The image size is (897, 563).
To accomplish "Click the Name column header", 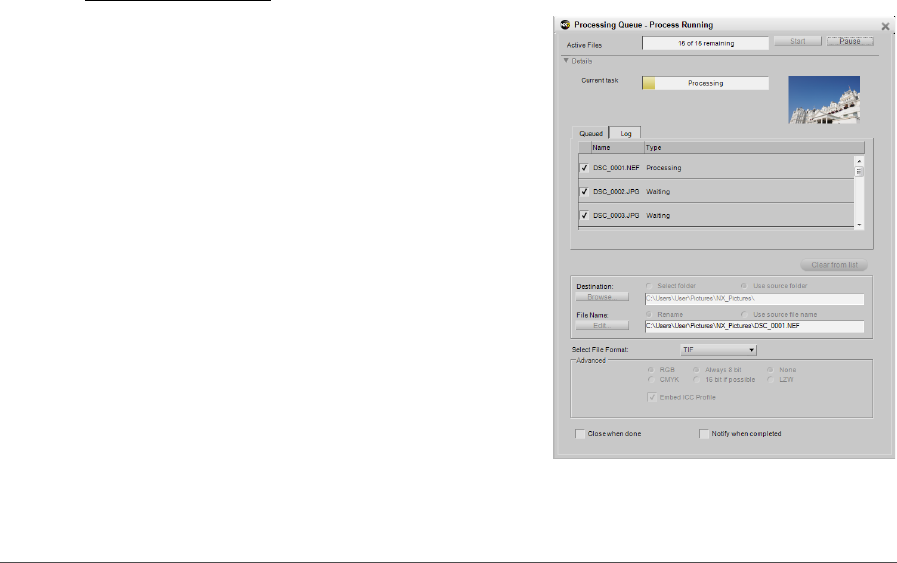I will (618, 148).
